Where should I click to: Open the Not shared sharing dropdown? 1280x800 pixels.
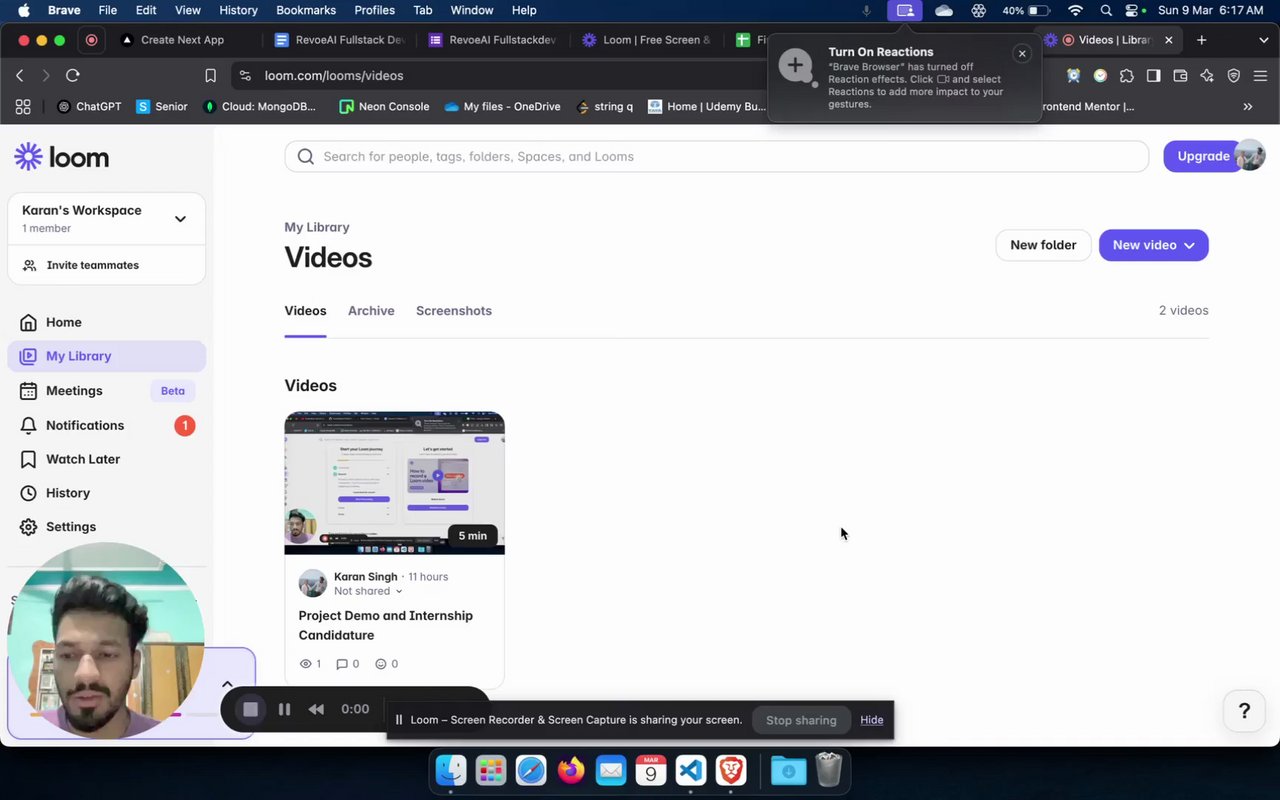pyautogui.click(x=368, y=591)
